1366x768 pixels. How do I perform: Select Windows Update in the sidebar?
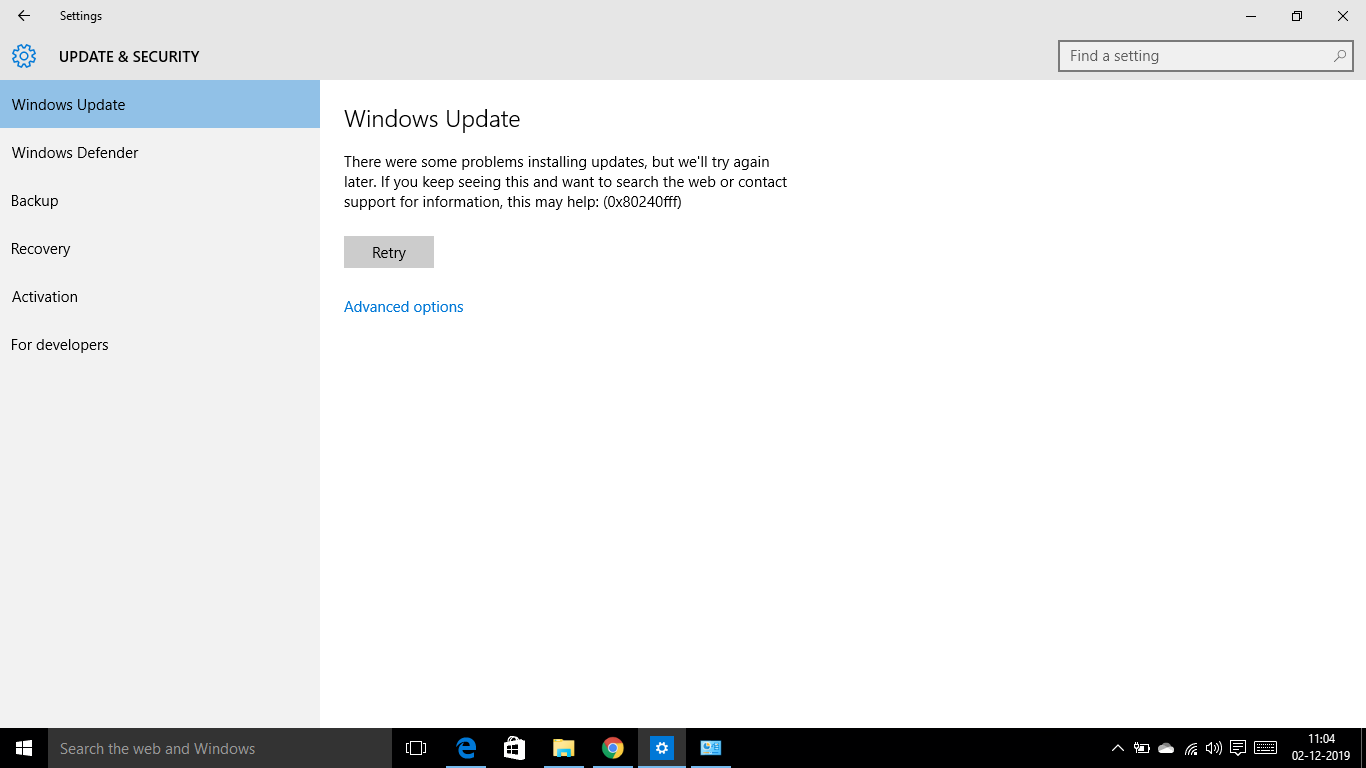[x=160, y=104]
